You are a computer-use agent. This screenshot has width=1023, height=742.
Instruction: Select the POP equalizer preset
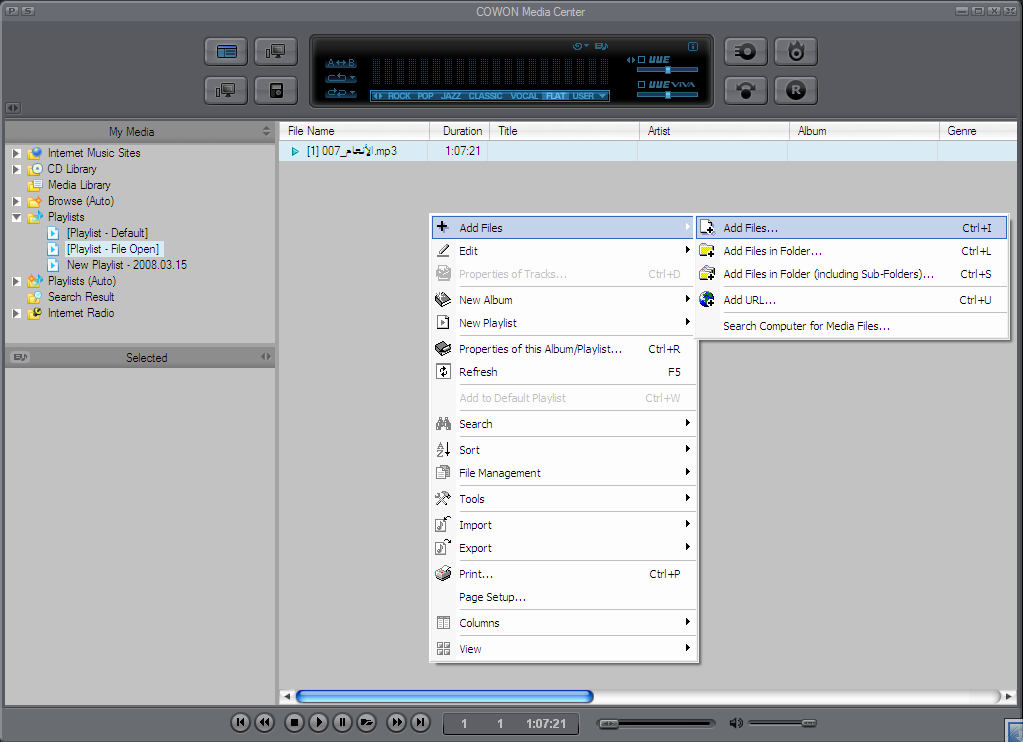point(425,96)
